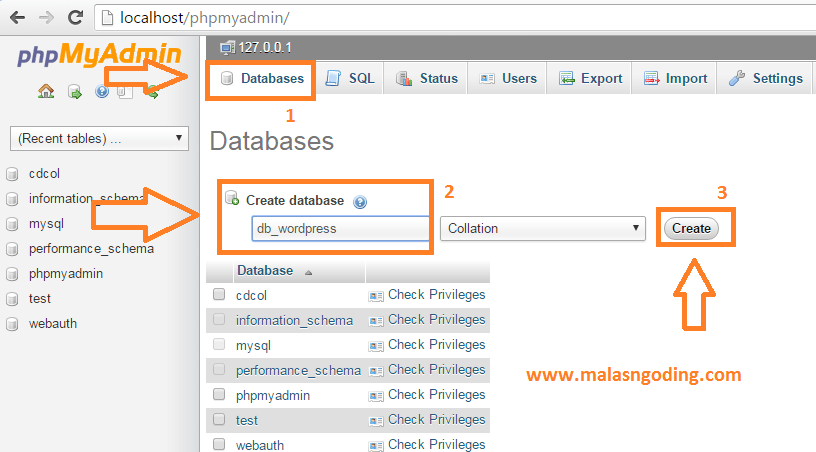The image size is (816, 452).
Task: Click the blue help icon in sidebar
Action: (x=102, y=92)
